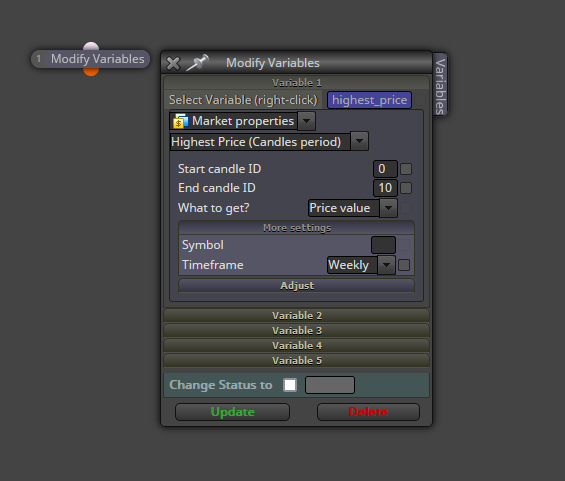Click the What to get? label
This screenshot has height=481, width=565.
pyautogui.click(x=214, y=208)
